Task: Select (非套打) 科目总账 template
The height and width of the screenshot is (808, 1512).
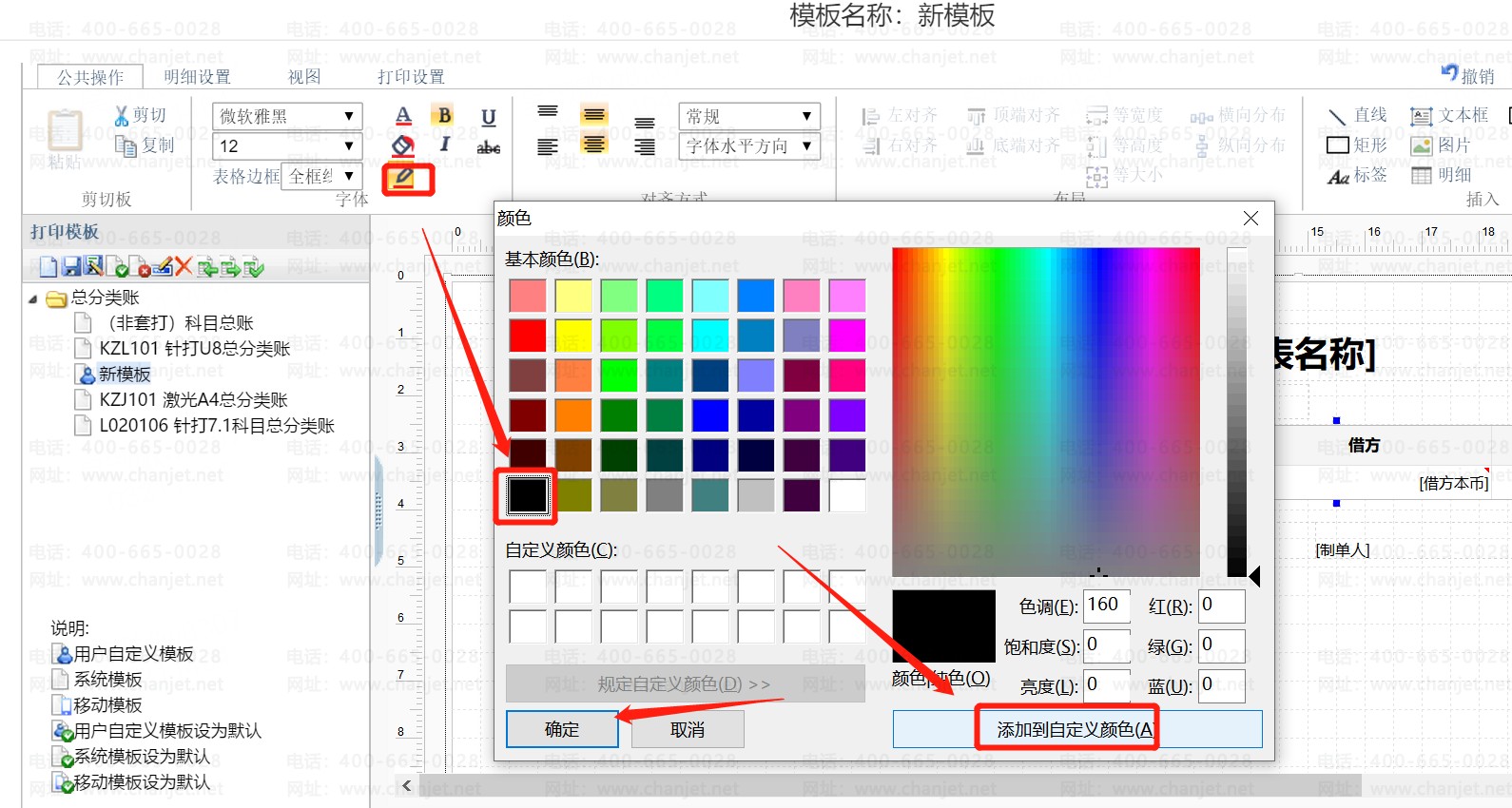Action: click(x=177, y=323)
